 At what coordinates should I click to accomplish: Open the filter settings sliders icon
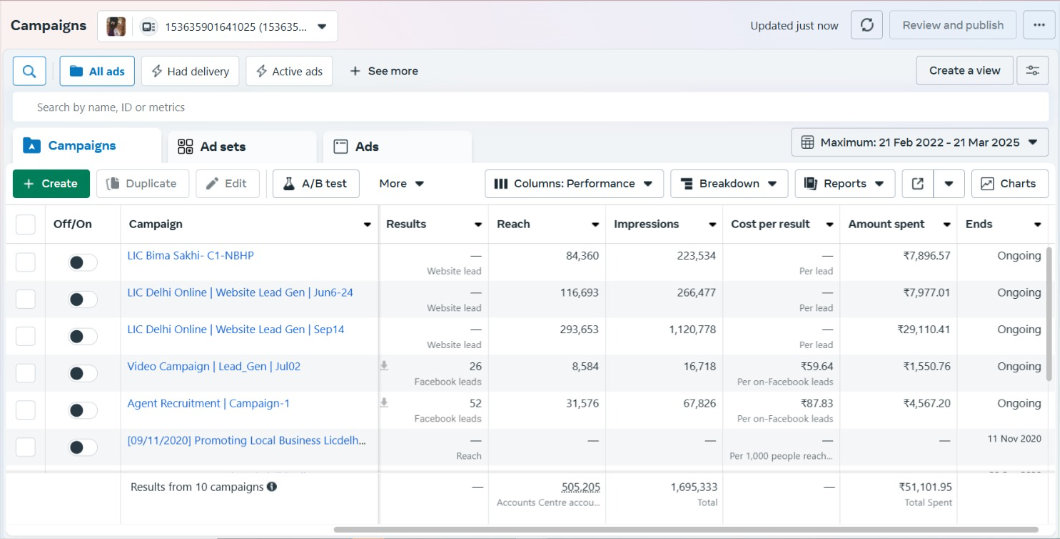point(1032,71)
